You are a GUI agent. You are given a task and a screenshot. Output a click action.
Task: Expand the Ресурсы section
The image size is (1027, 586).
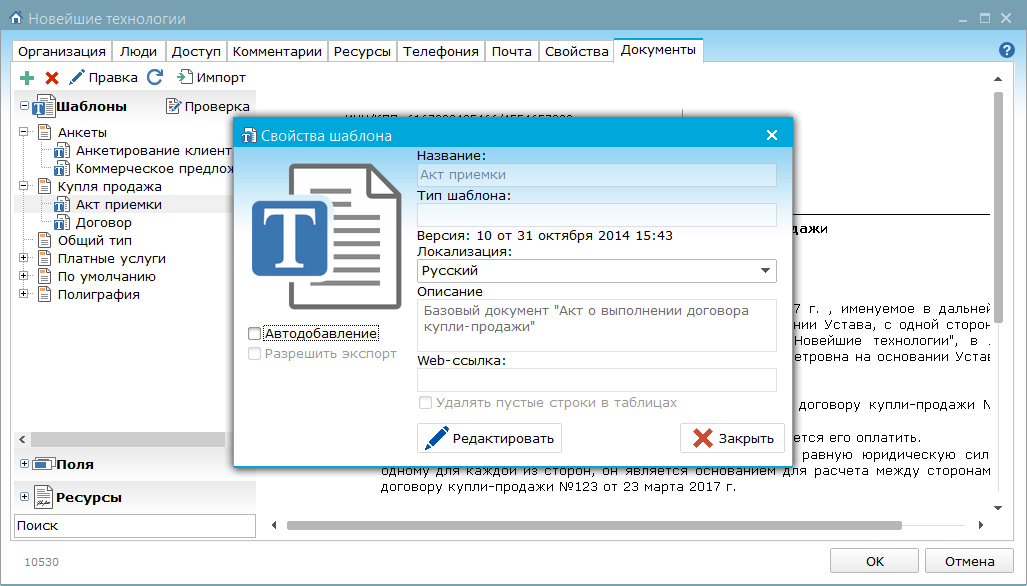[x=24, y=496]
